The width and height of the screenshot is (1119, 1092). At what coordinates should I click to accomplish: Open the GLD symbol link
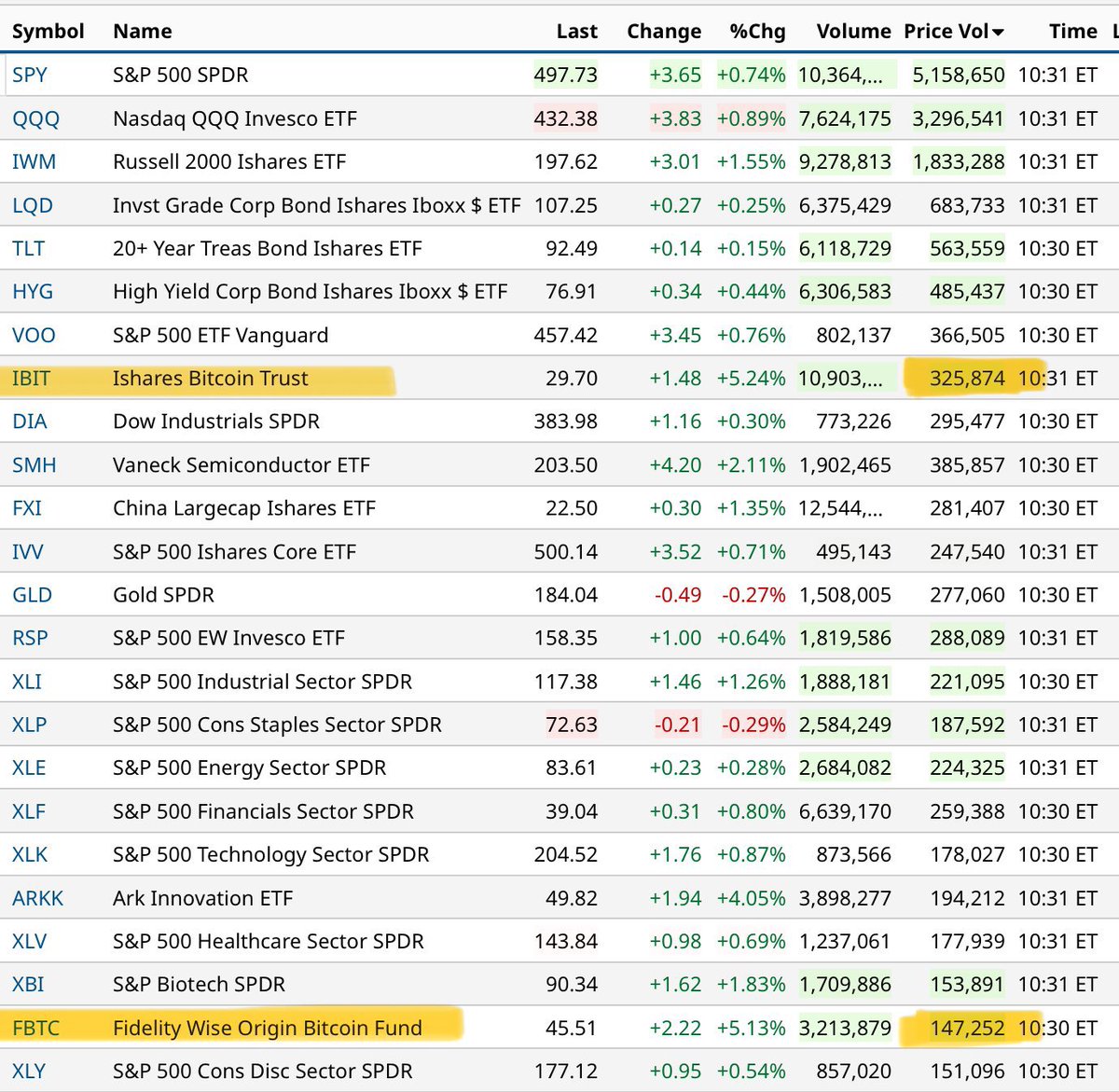(32, 595)
